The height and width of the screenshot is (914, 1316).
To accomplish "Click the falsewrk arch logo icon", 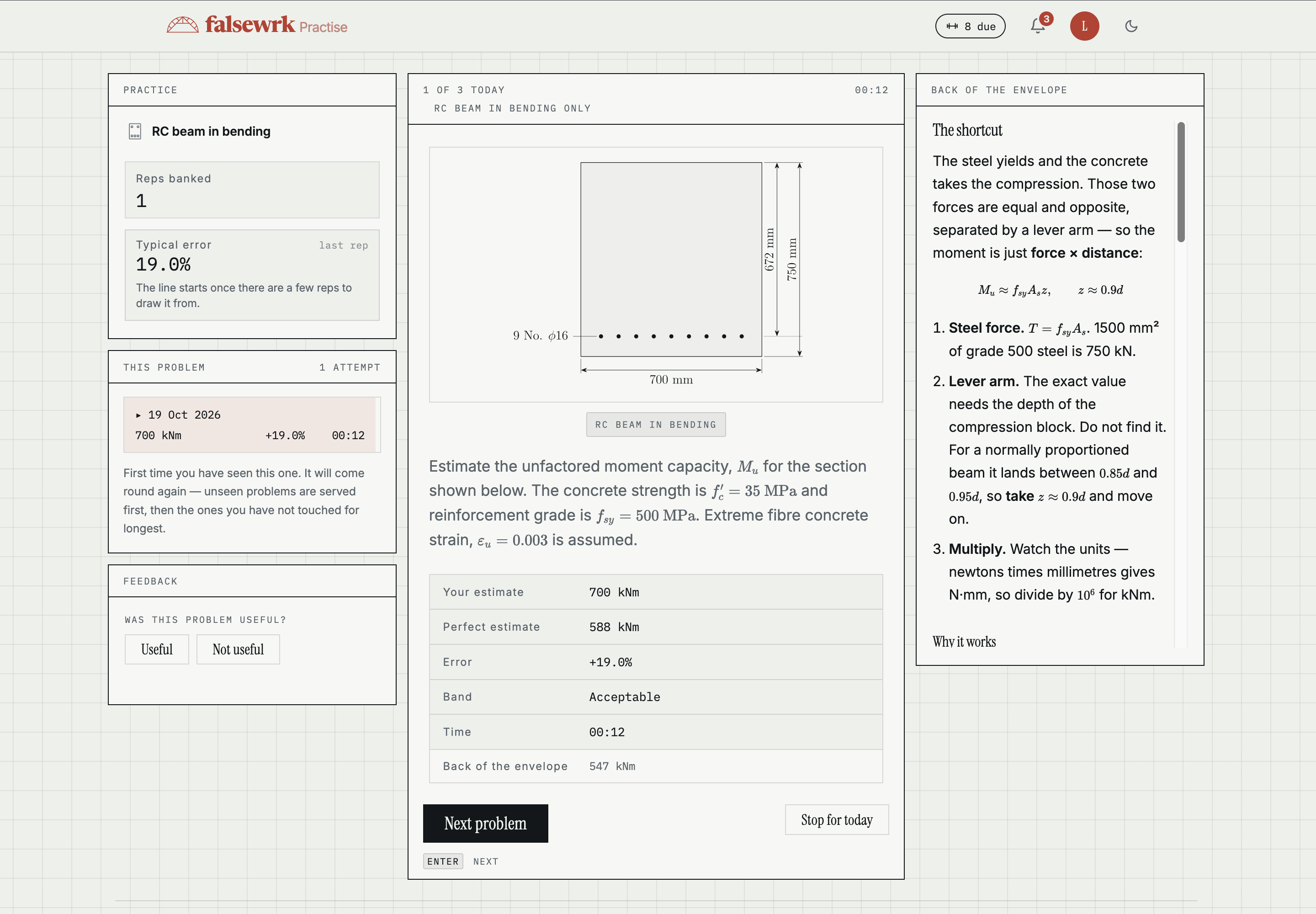I will (183, 25).
